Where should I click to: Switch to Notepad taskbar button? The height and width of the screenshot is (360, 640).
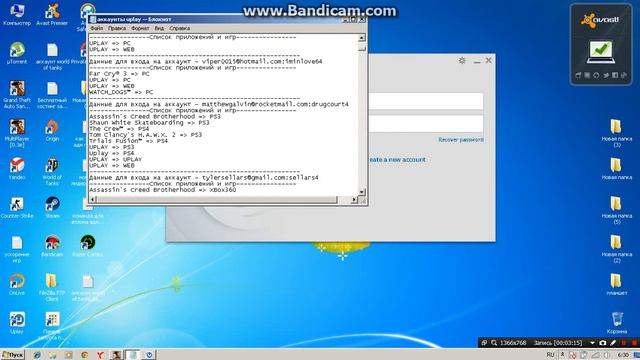click(132, 355)
